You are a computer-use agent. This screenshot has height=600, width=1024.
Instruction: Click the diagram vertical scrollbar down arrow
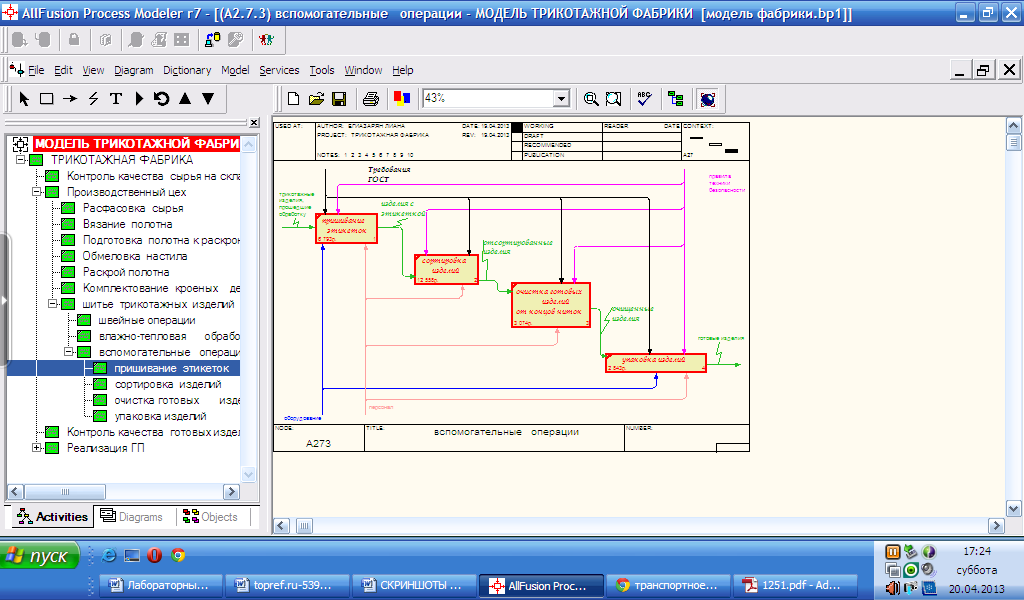click(1014, 509)
